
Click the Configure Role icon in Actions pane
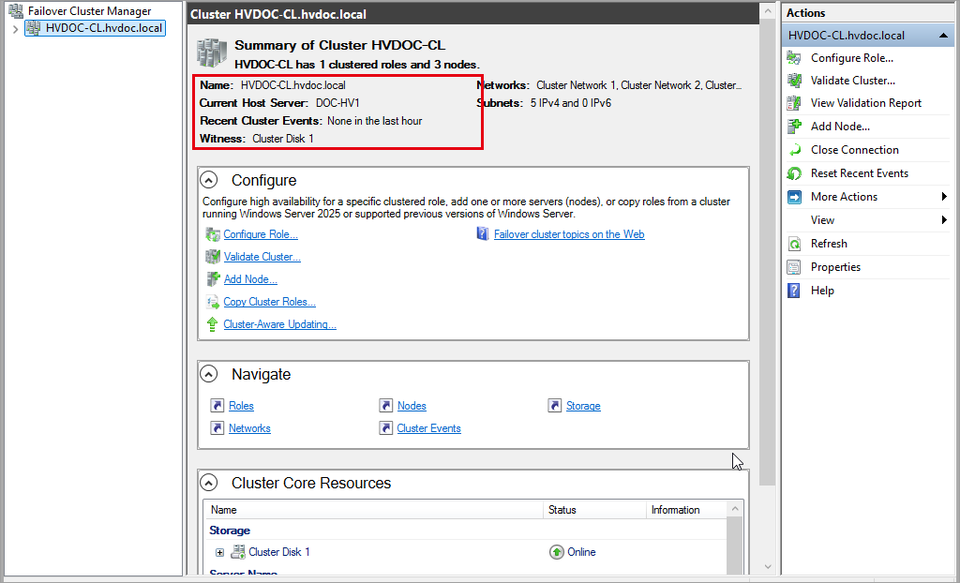794,58
